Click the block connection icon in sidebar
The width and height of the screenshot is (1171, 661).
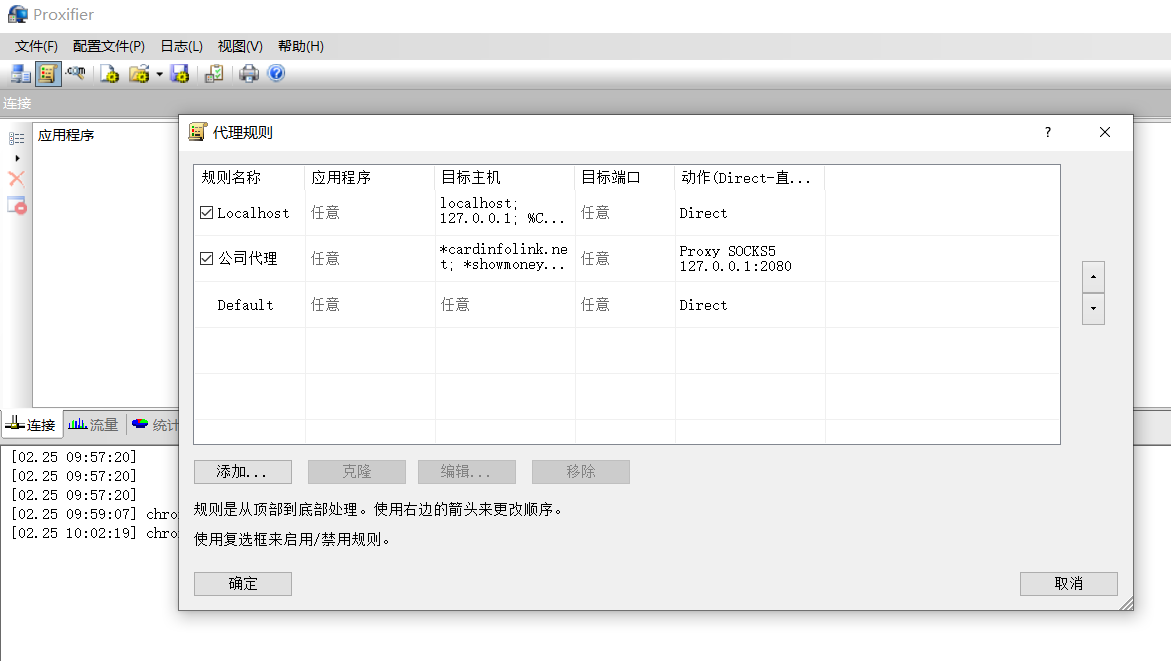(x=16, y=205)
